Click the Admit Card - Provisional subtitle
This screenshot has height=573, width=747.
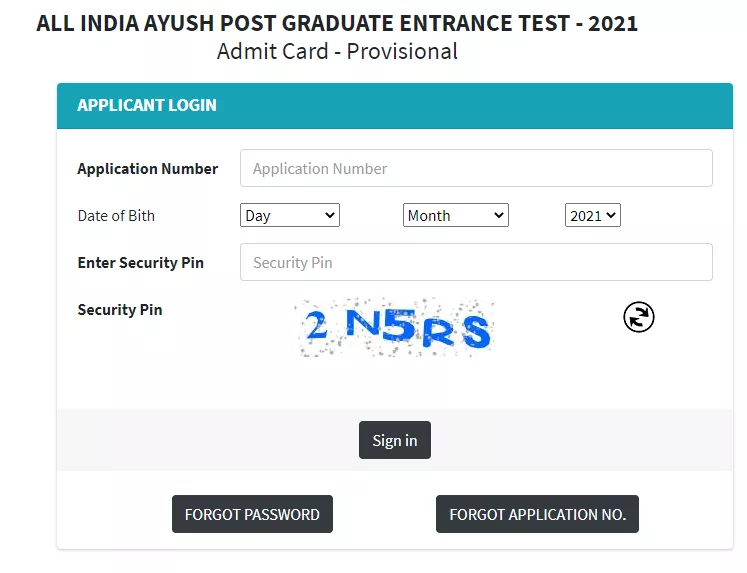[337, 51]
